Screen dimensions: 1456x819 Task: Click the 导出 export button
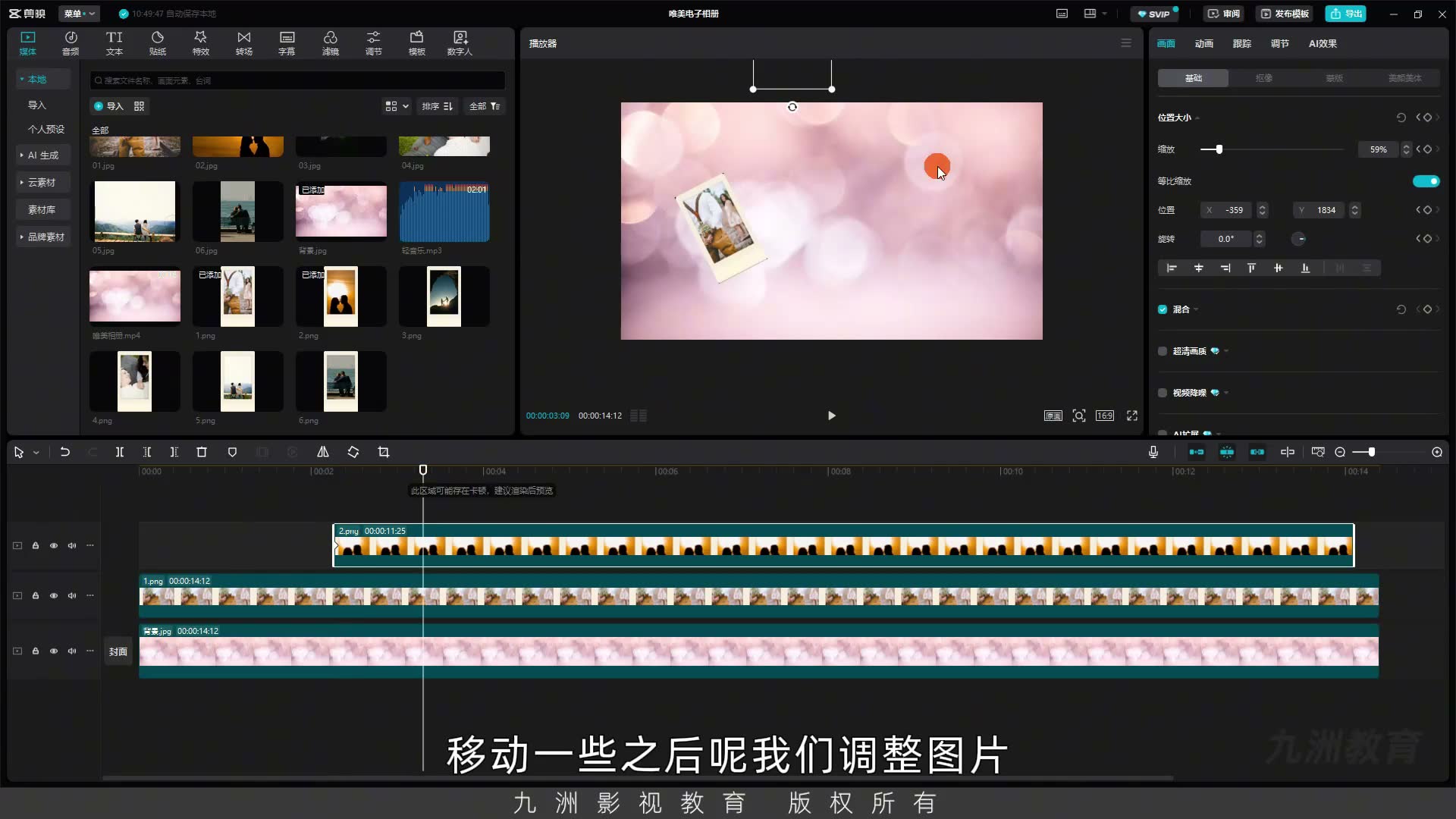tap(1346, 14)
